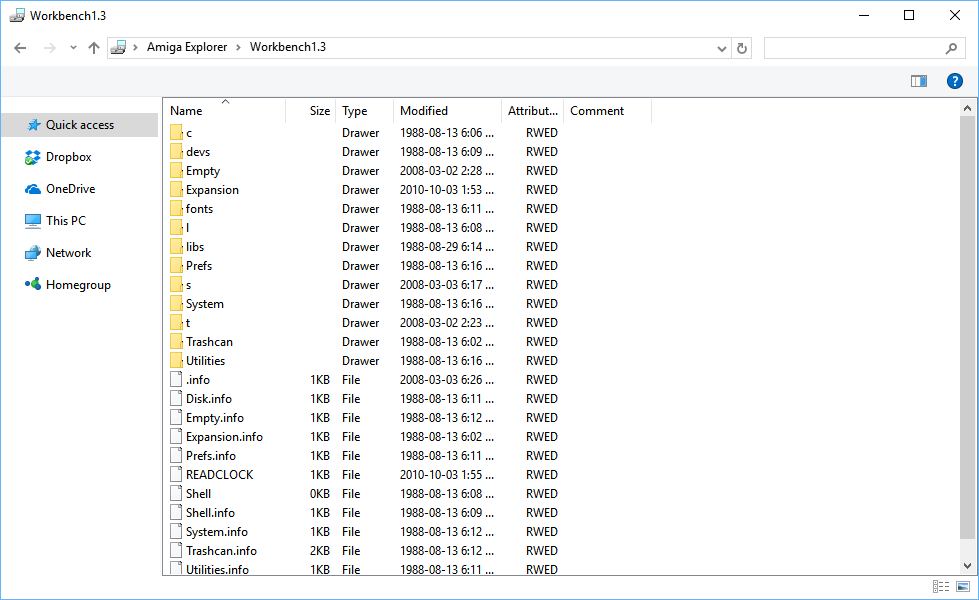Expand the chevron after Amiga Explorer
This screenshot has width=979, height=600.
click(239, 47)
